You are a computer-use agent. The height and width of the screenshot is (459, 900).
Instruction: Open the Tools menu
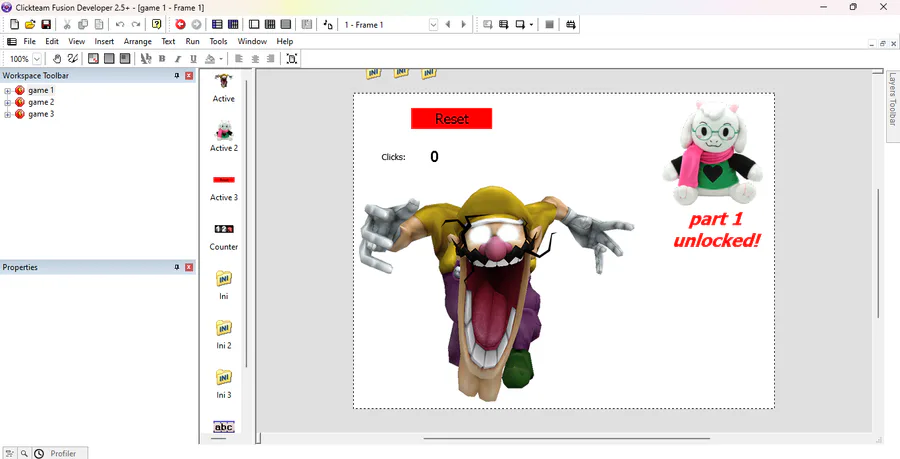point(218,41)
